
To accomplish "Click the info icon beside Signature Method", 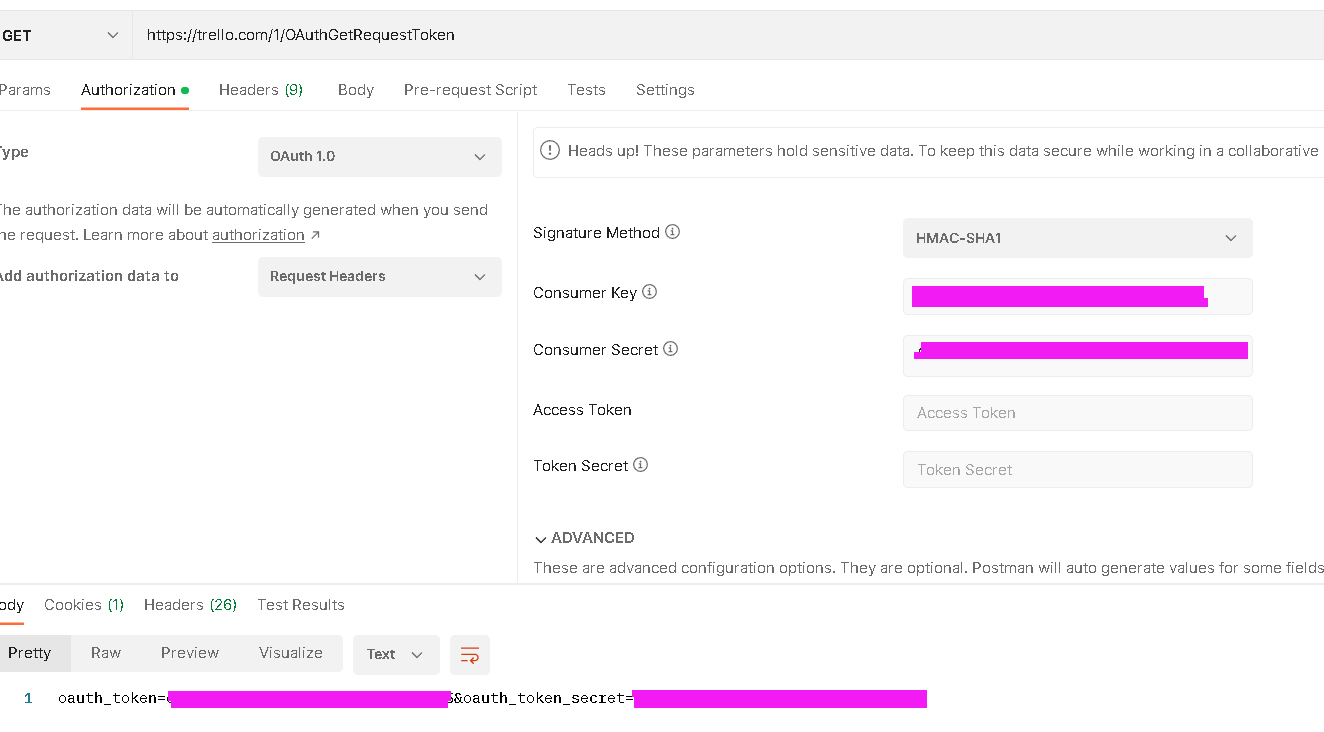I will pos(673,232).
